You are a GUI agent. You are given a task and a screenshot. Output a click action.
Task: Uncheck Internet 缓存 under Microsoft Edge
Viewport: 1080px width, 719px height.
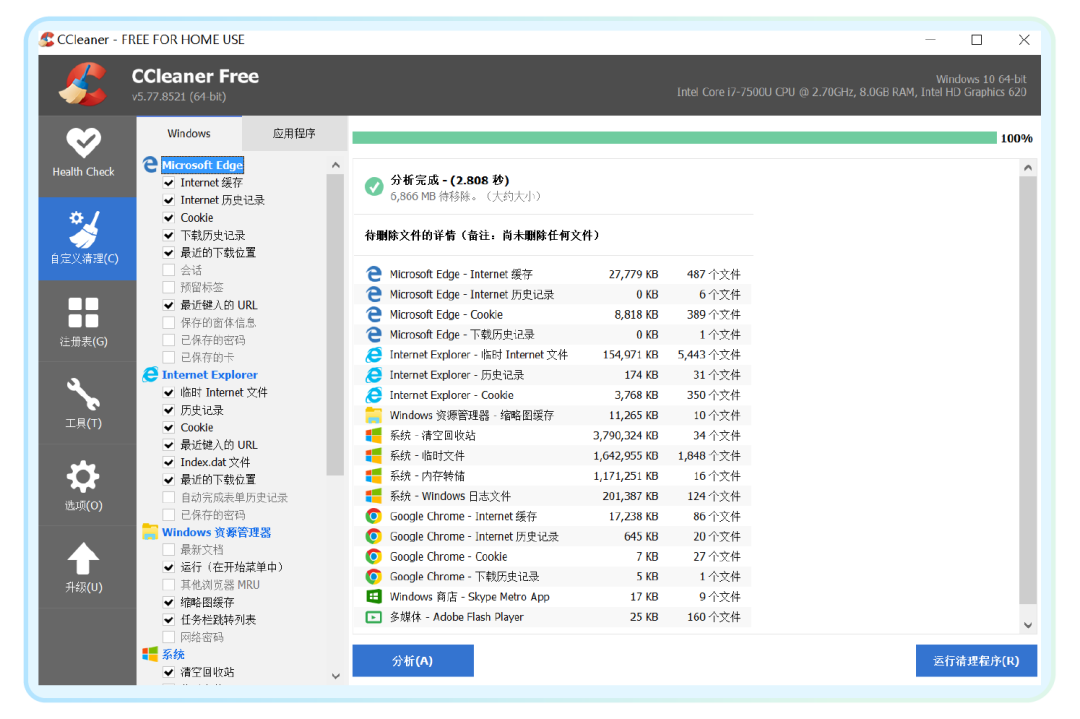pos(168,182)
